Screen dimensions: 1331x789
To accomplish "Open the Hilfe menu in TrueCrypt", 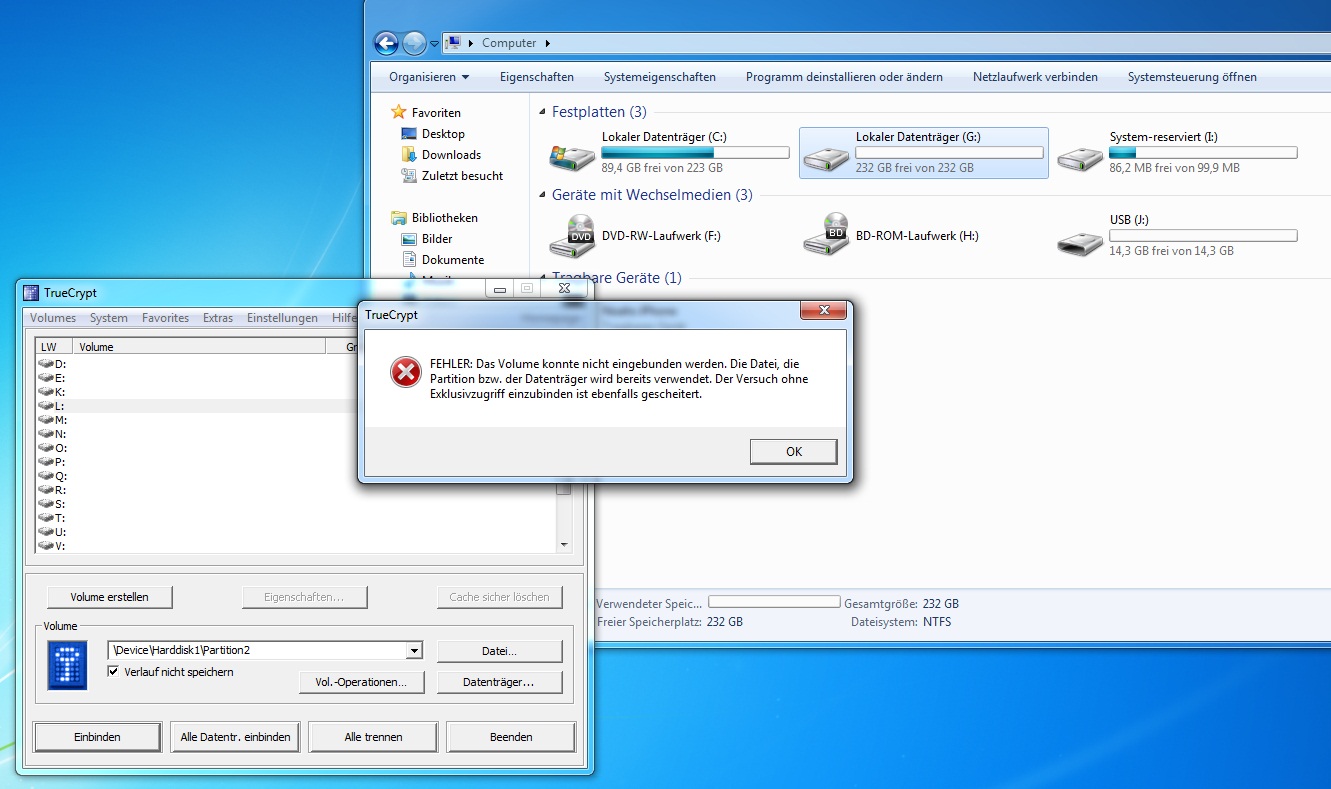I will point(343,318).
